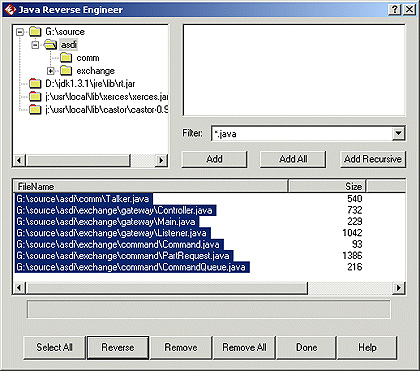This screenshot has width=420, height=371.
Task: Select the rt.jar library folder icon
Action: 35,83
